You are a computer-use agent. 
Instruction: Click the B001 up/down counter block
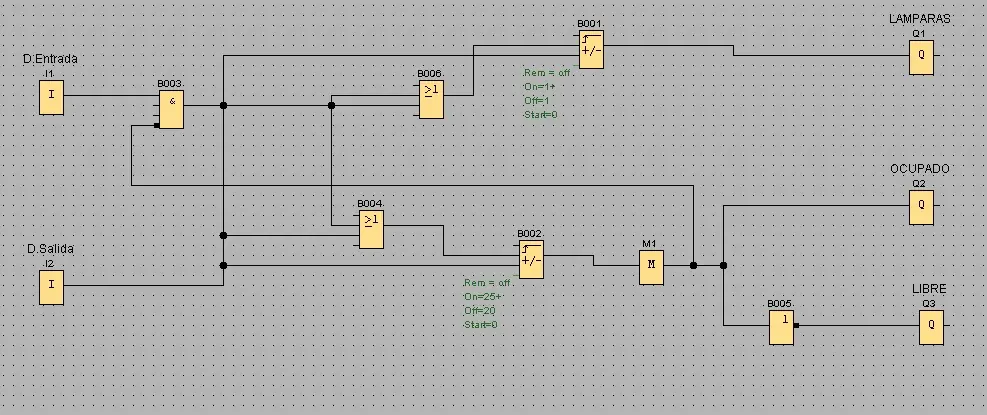(591, 49)
